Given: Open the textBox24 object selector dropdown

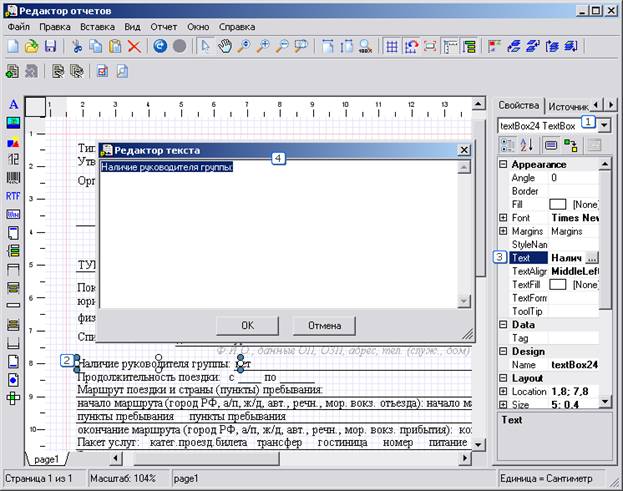Looking at the screenshot, I should (x=604, y=126).
